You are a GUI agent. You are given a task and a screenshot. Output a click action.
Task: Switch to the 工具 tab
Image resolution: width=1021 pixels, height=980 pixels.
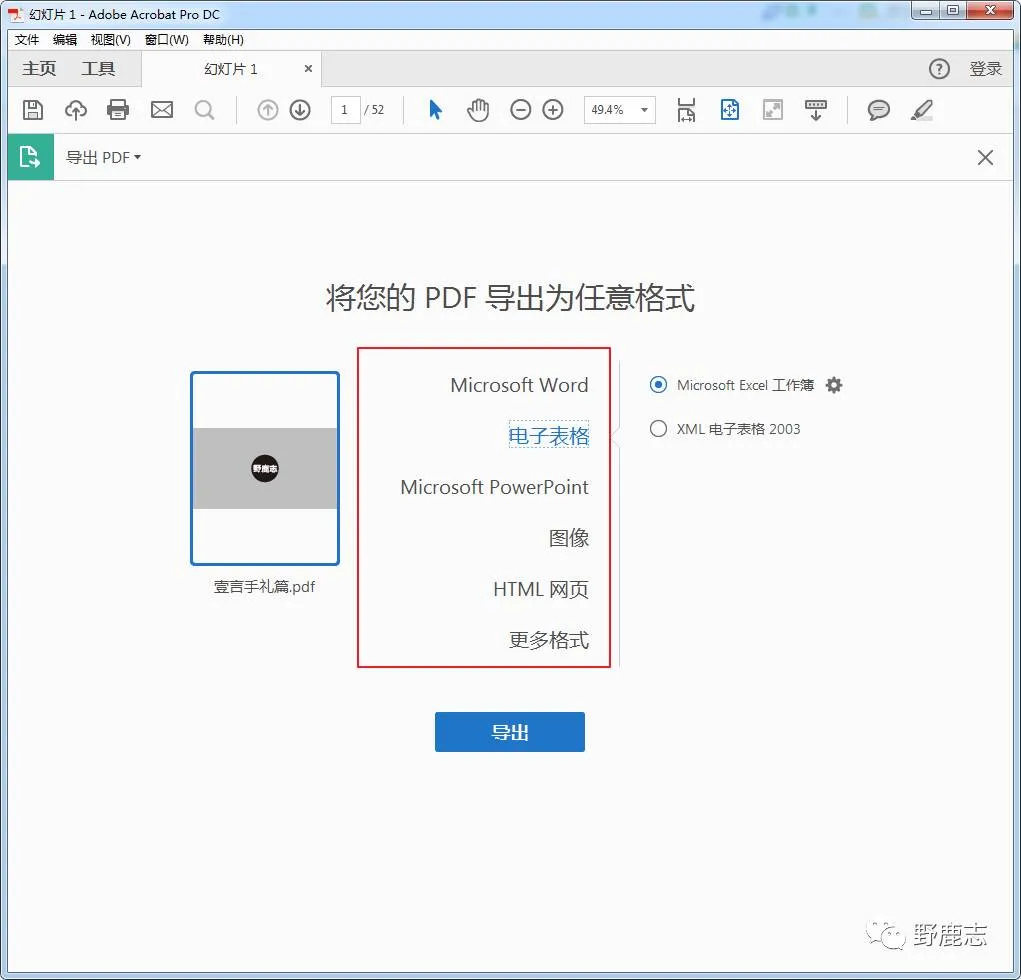tap(98, 68)
